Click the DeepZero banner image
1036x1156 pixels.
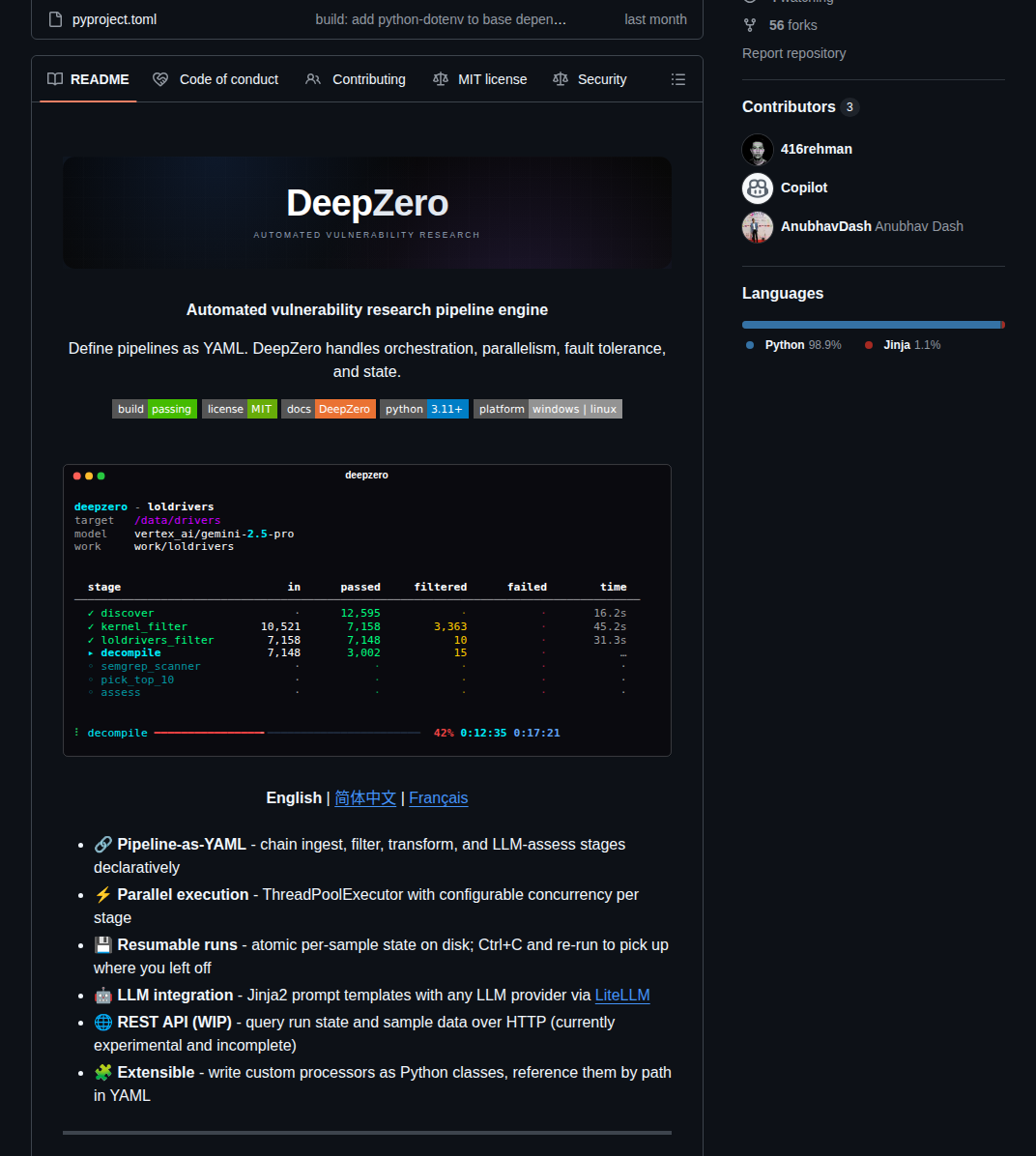[x=367, y=213]
